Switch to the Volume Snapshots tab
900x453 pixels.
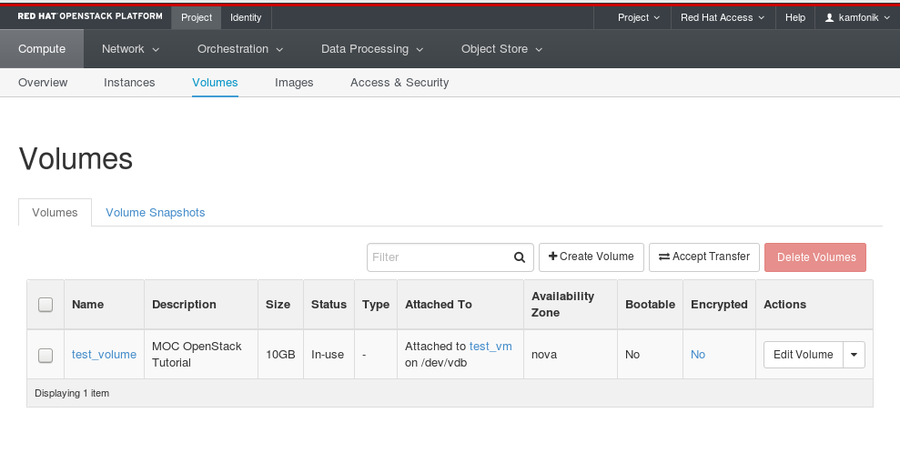coord(155,212)
